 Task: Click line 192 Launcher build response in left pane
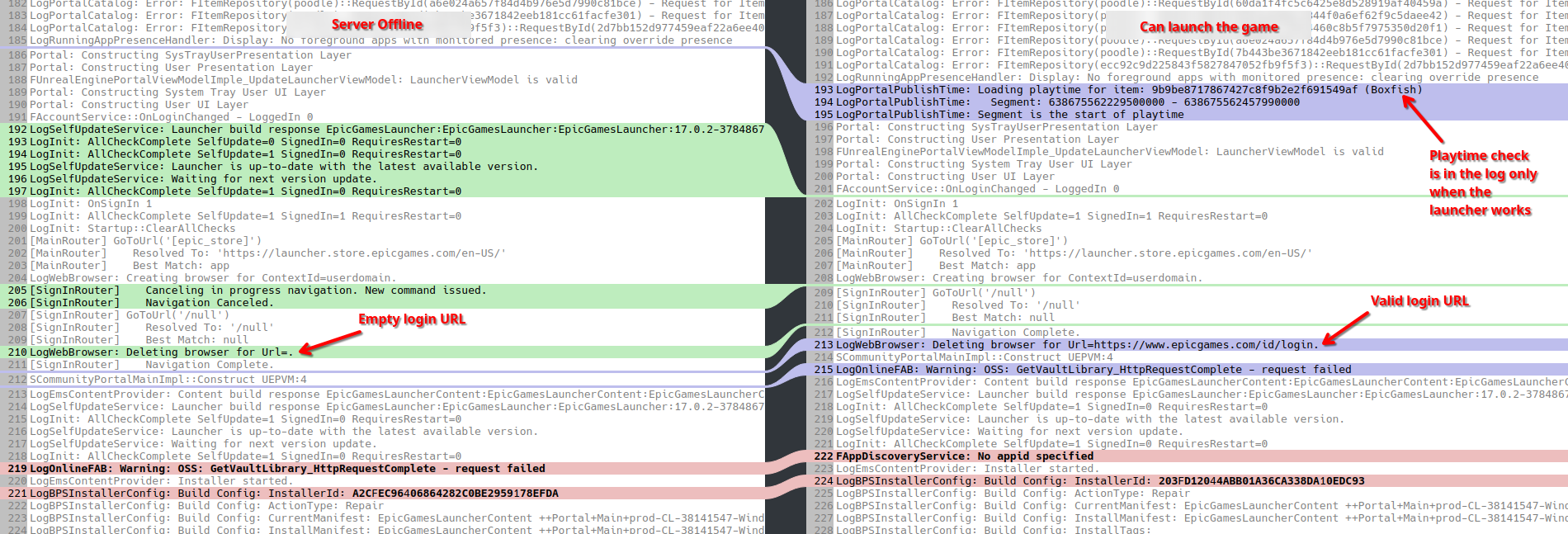coord(397,130)
